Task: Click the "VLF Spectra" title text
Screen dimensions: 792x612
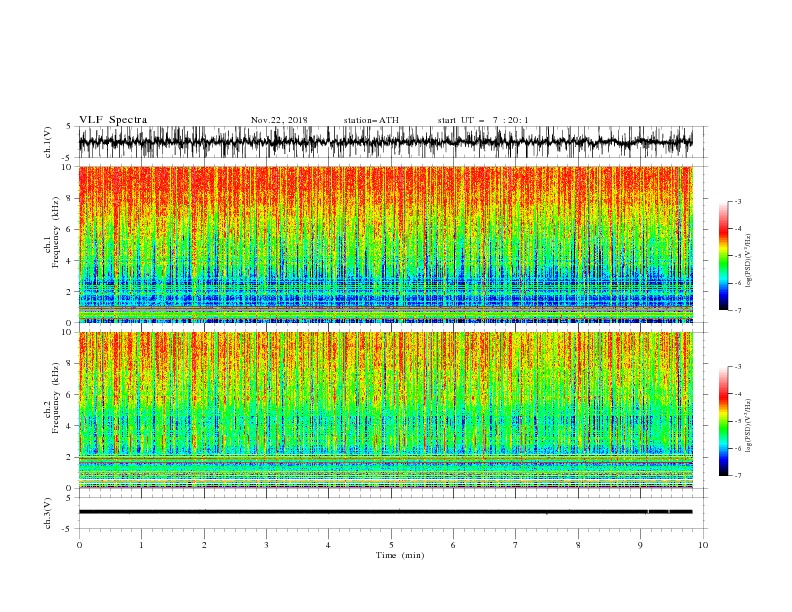Action: coord(113,120)
